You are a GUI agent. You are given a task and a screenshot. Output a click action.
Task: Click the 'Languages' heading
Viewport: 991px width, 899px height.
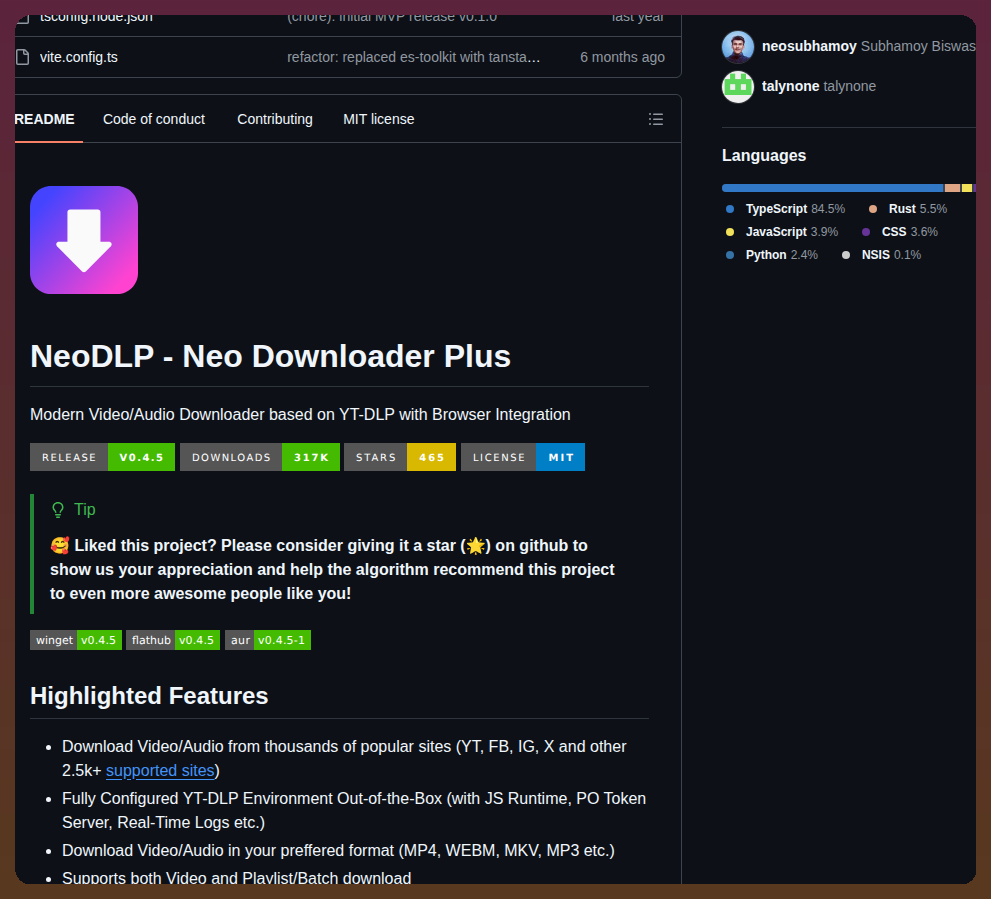coord(763,156)
